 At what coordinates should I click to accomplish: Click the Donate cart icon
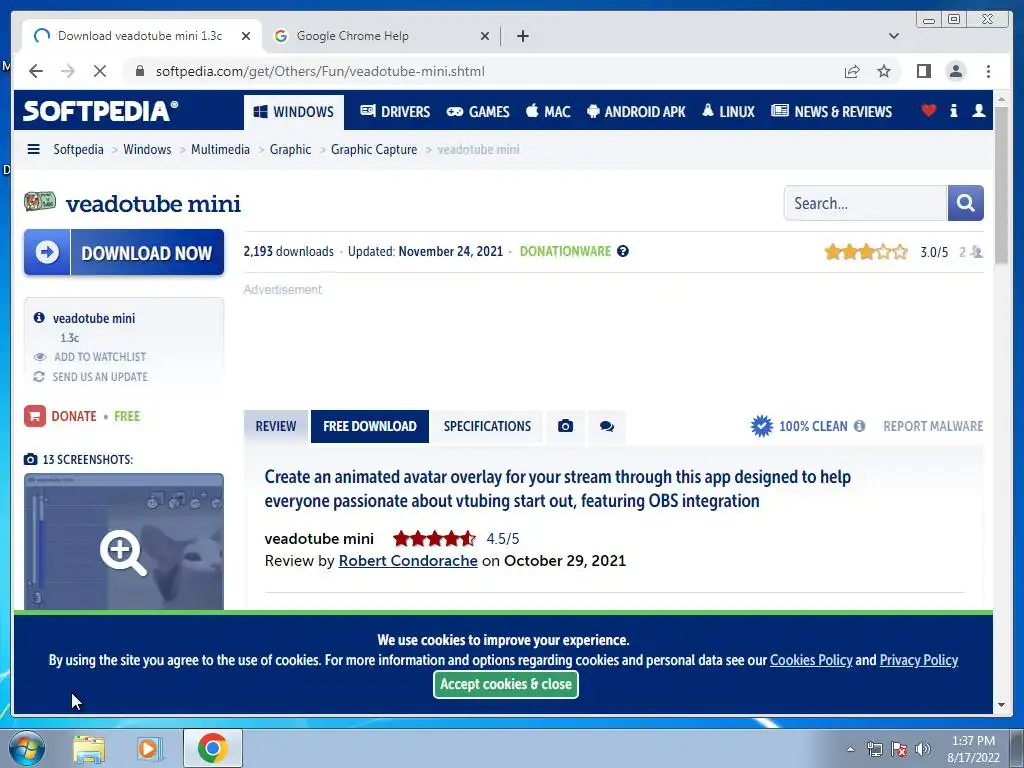coord(35,416)
